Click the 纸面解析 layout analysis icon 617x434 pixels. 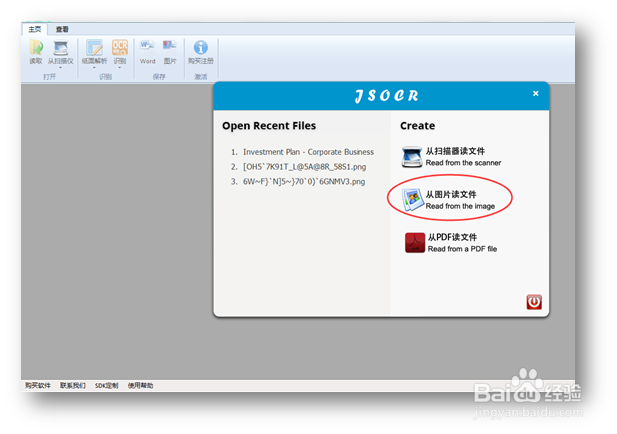point(94,48)
